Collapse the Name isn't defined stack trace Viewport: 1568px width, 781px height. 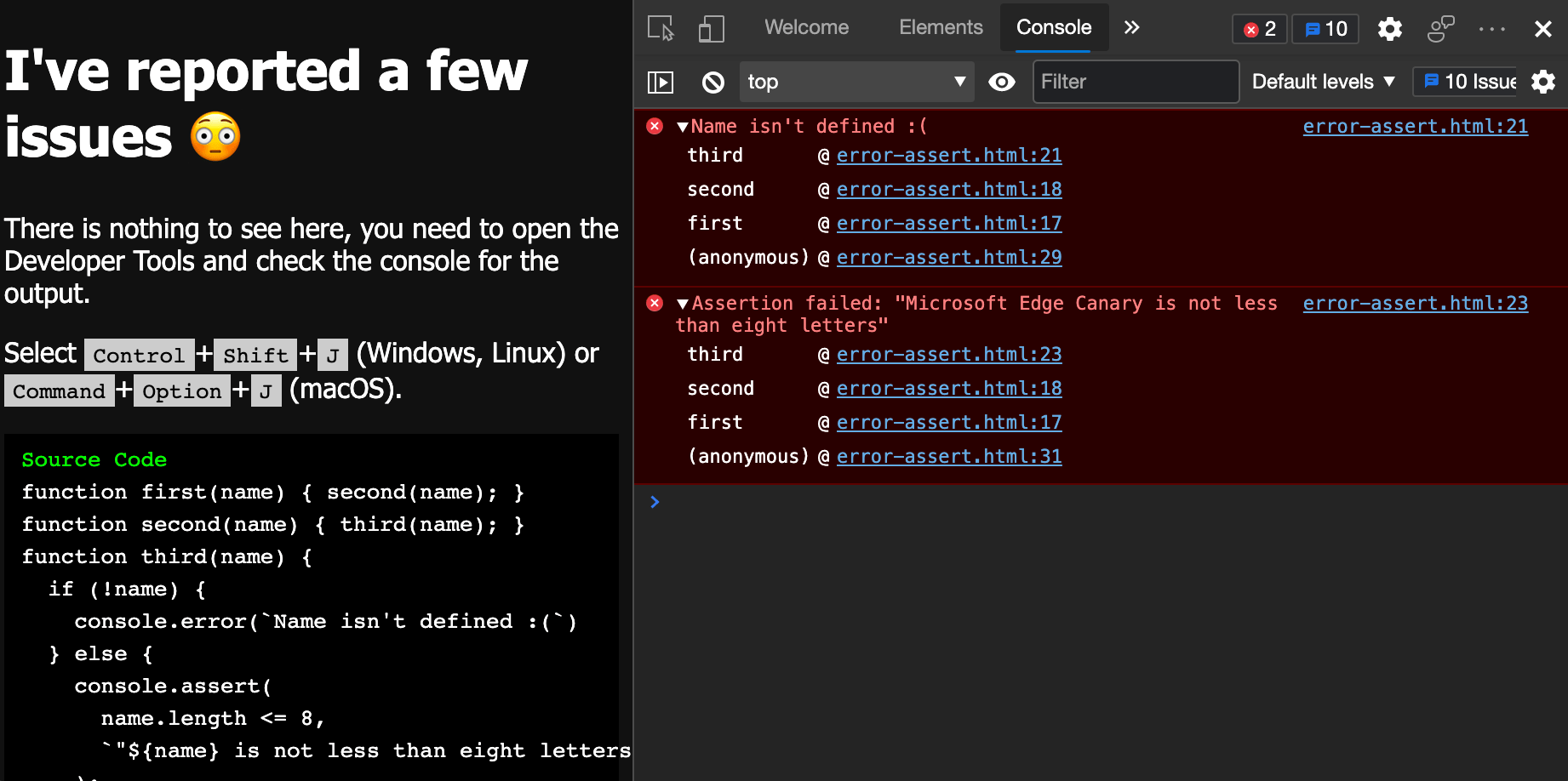coord(680,126)
